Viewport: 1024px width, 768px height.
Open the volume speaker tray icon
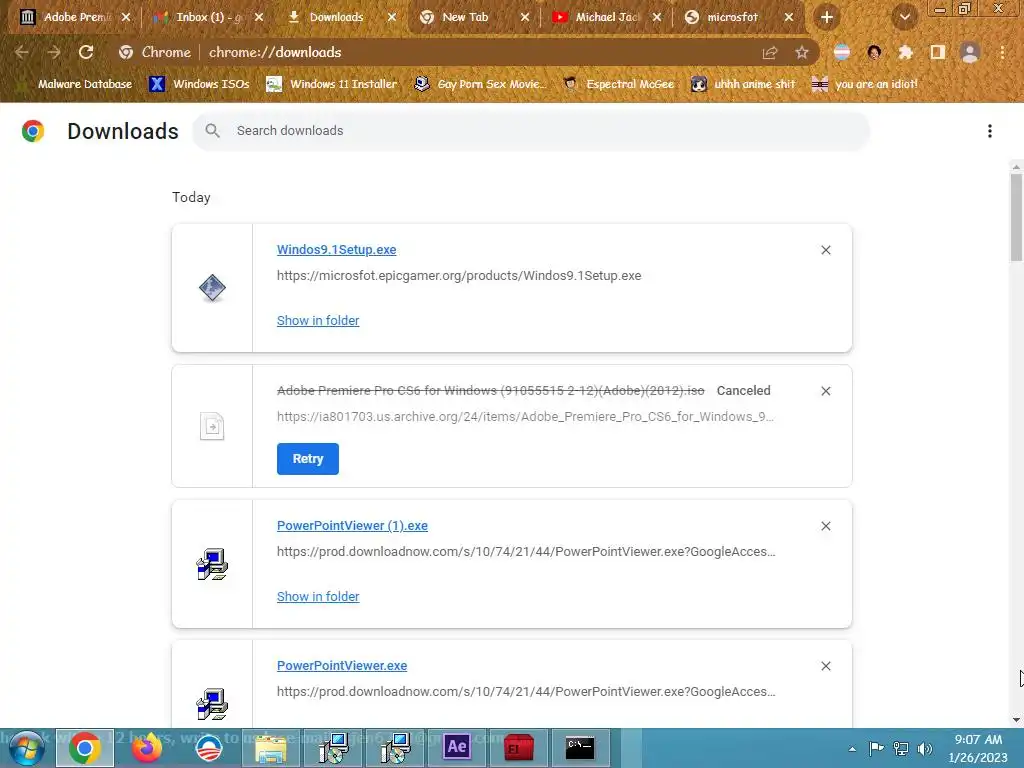(x=925, y=749)
